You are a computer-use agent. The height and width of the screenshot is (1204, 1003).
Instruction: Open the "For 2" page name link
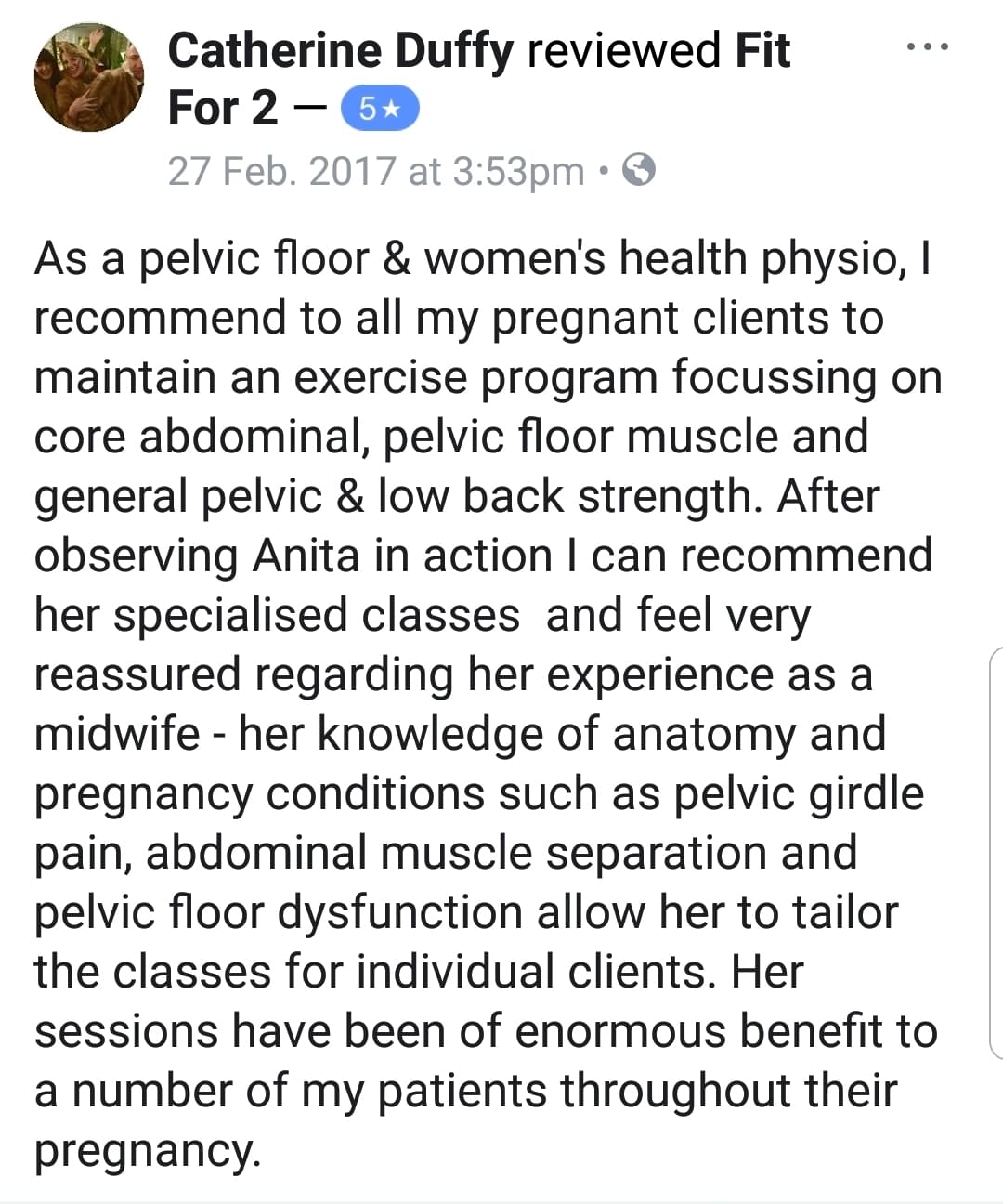[x=223, y=108]
